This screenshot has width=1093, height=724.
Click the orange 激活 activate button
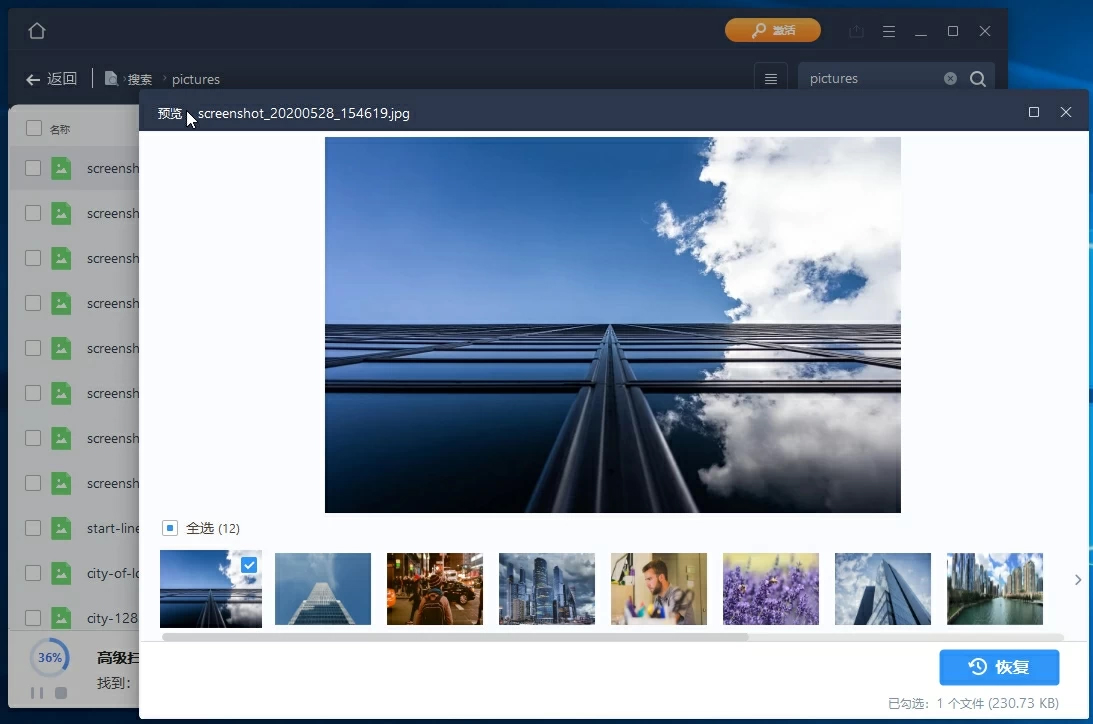(772, 31)
